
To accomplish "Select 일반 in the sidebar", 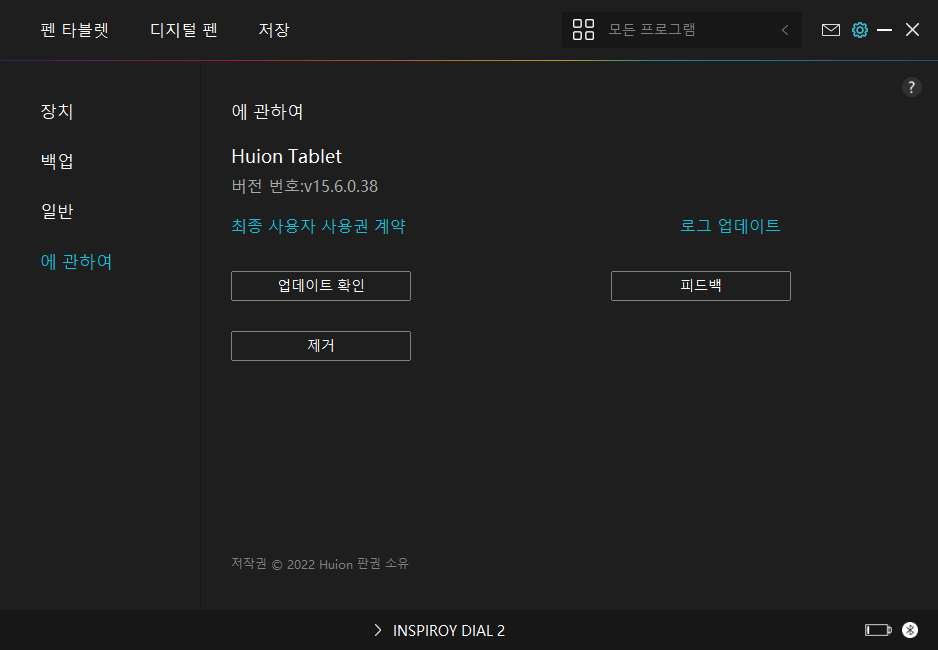I will [57, 212].
